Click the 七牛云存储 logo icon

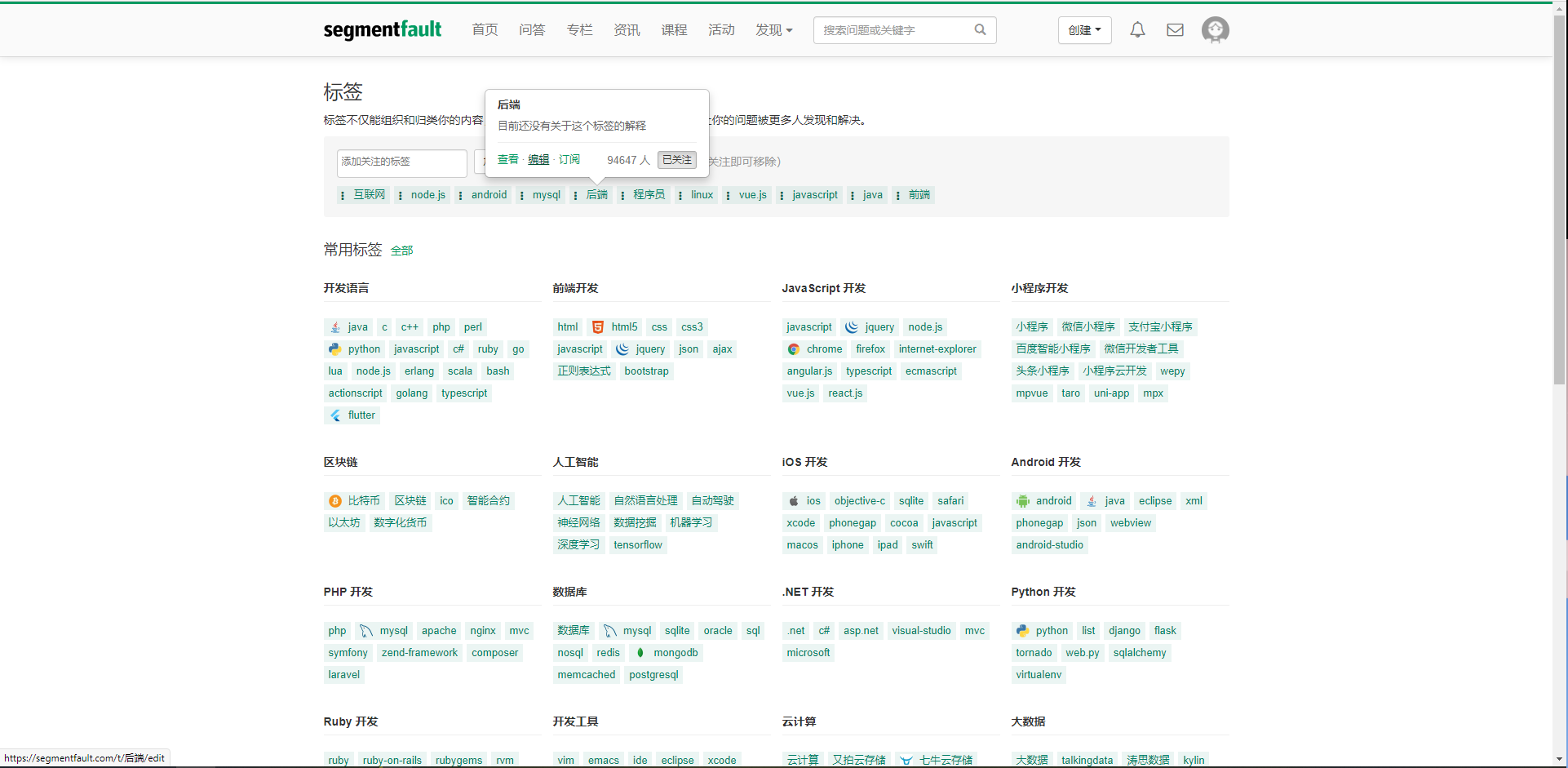[906, 761]
